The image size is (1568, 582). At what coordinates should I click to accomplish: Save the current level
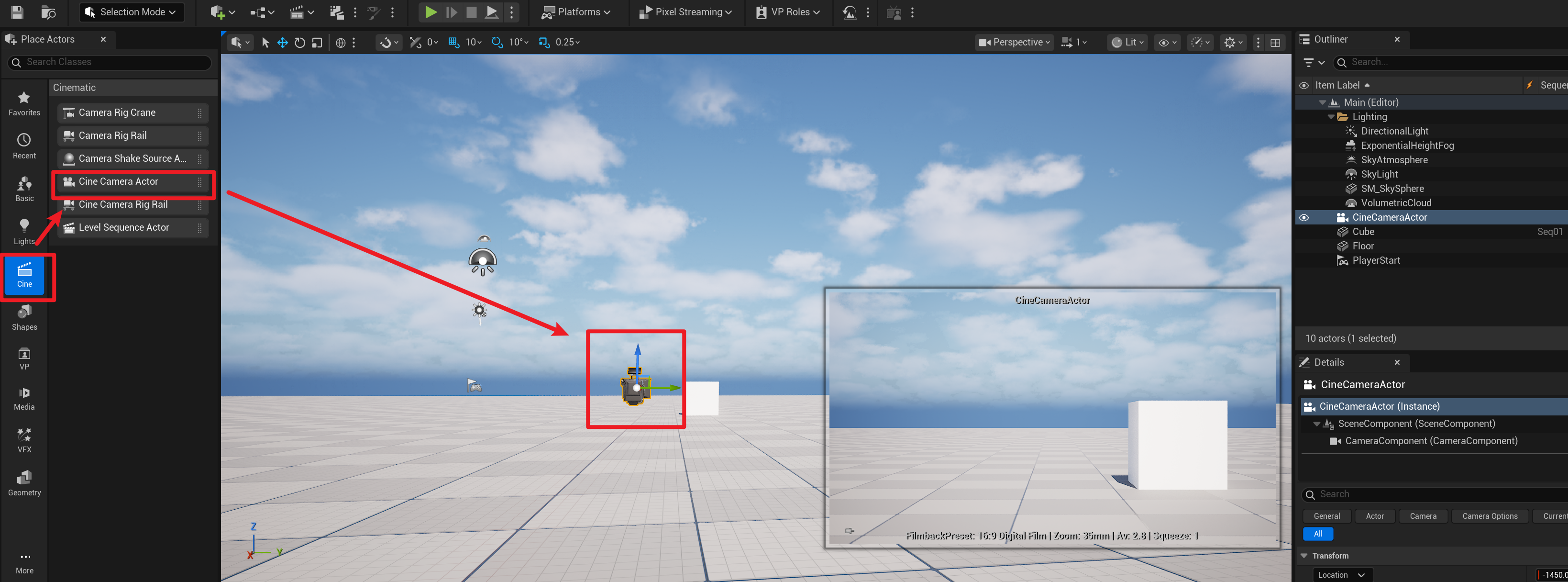coord(17,11)
